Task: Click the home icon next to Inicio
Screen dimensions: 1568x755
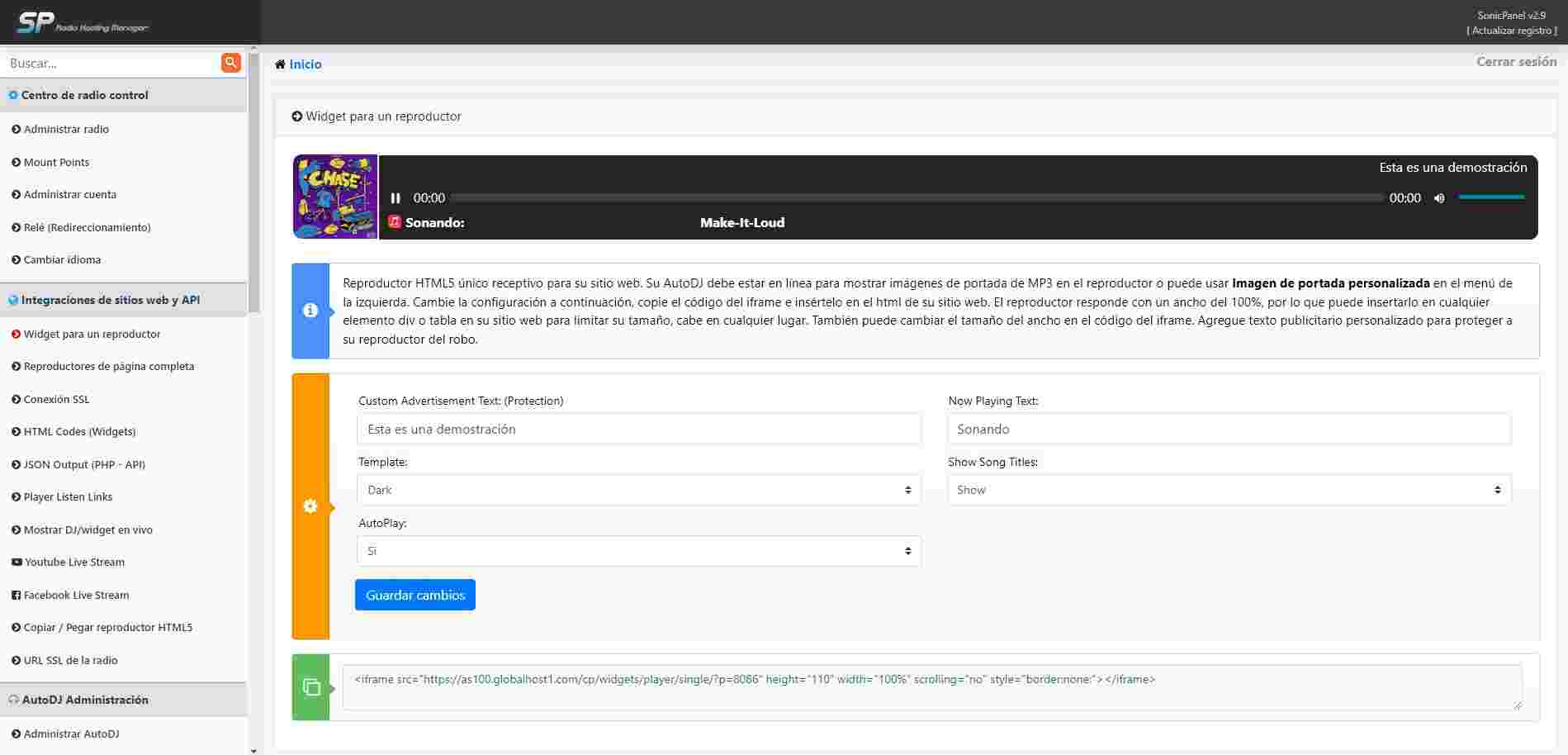Action: pyautogui.click(x=282, y=64)
